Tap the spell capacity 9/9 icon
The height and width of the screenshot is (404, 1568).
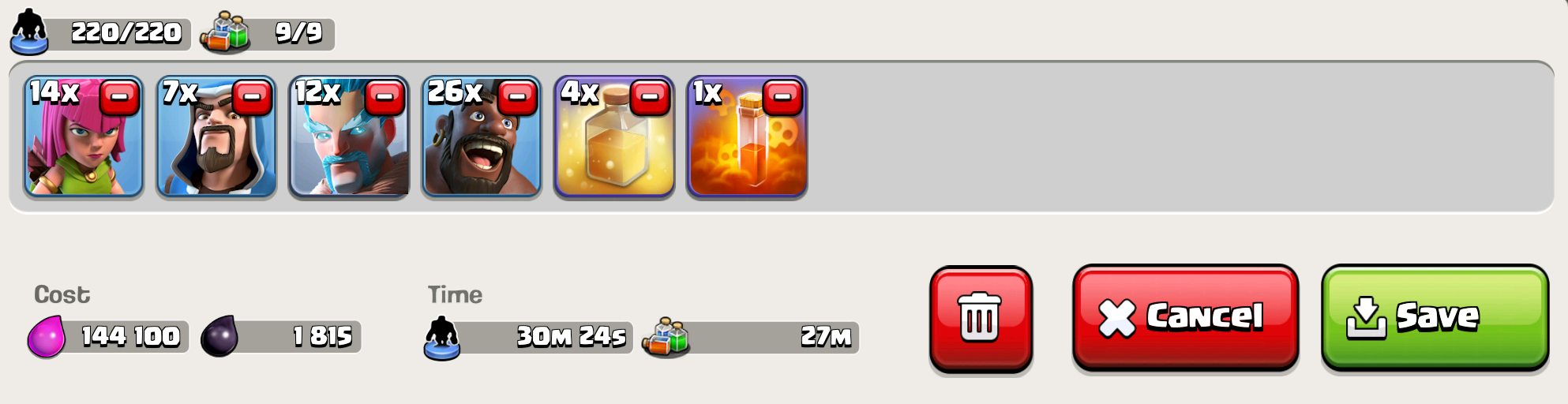tap(226, 32)
